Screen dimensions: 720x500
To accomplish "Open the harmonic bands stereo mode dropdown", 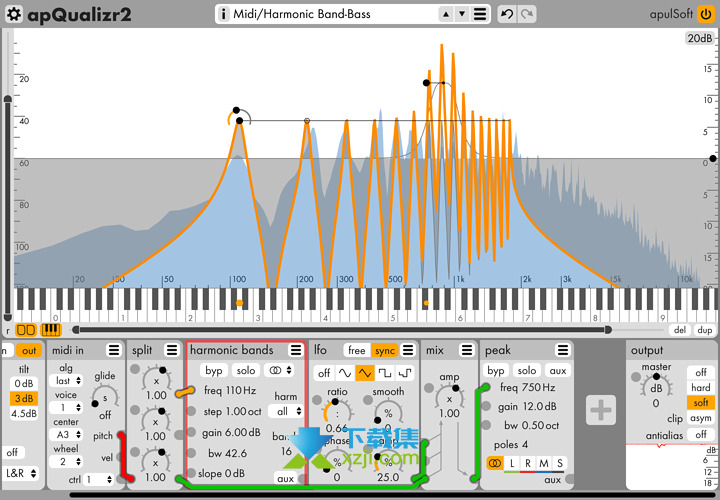I will point(280,370).
